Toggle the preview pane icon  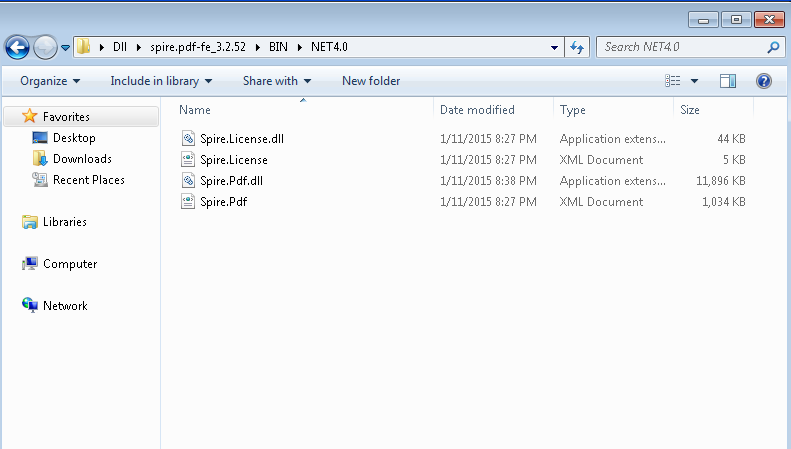[x=728, y=81]
